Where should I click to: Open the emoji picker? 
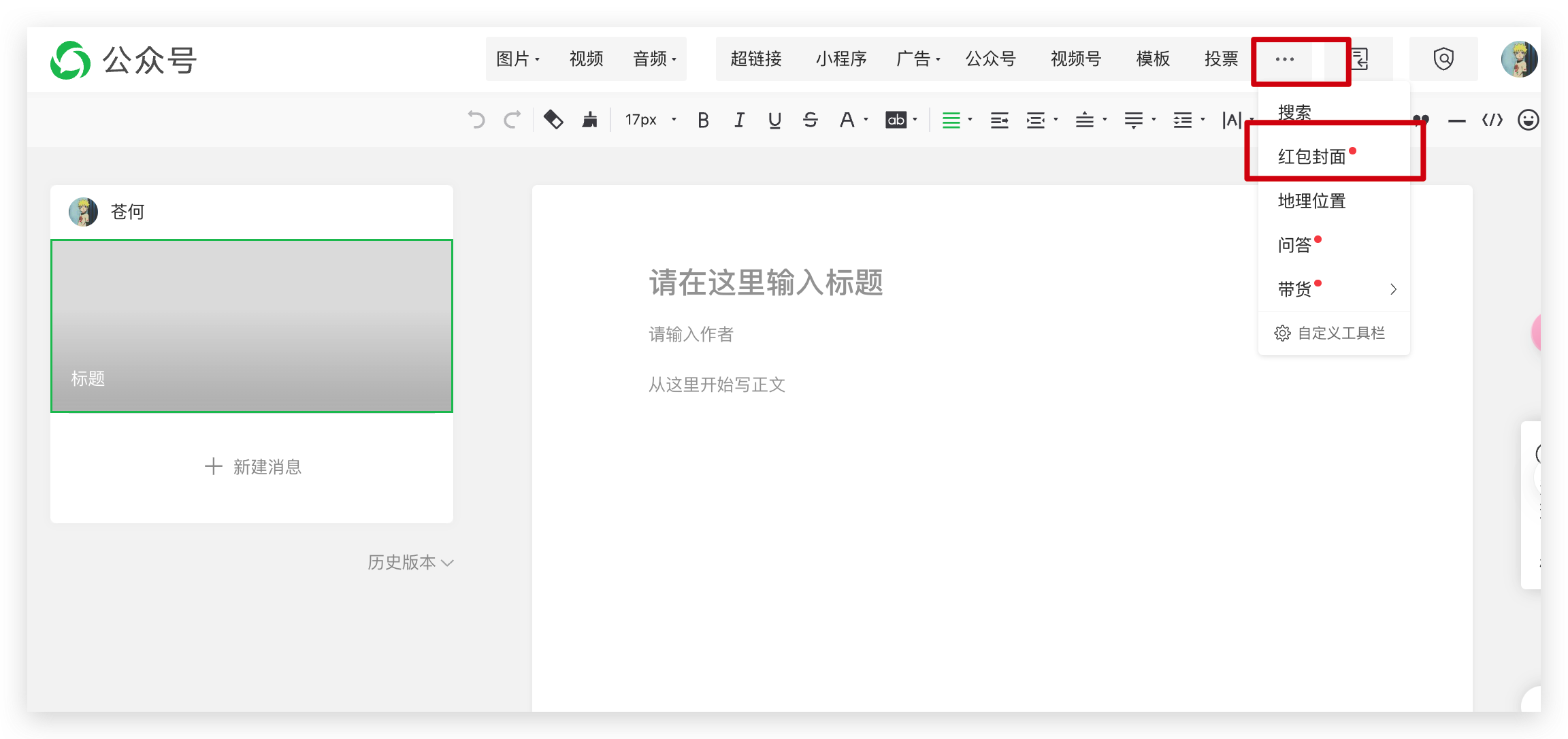coord(1528,120)
